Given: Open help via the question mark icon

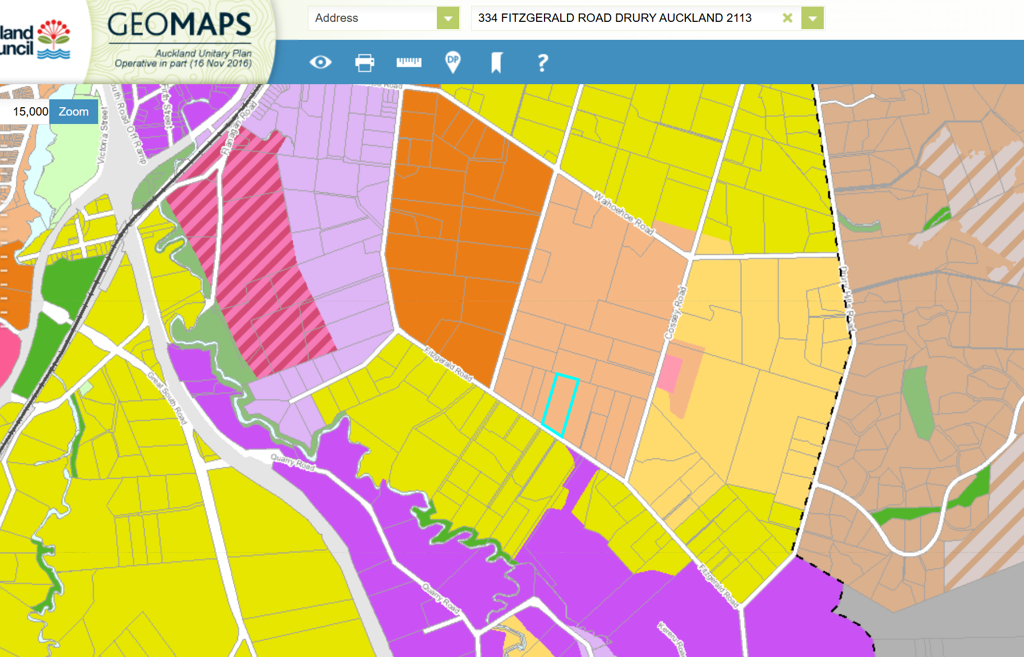Looking at the screenshot, I should click(x=542, y=63).
